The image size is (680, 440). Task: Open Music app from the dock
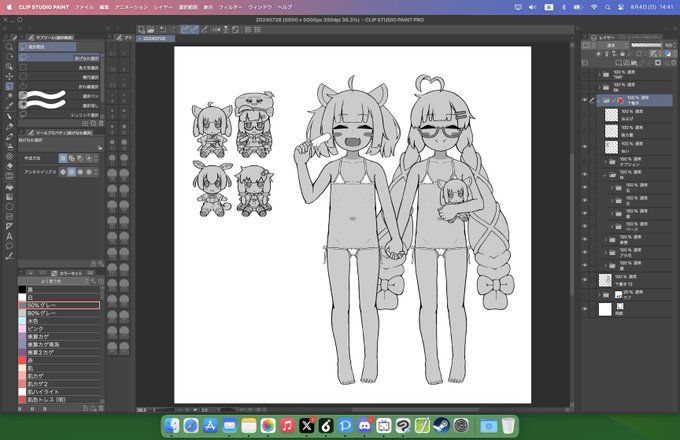pos(287,426)
